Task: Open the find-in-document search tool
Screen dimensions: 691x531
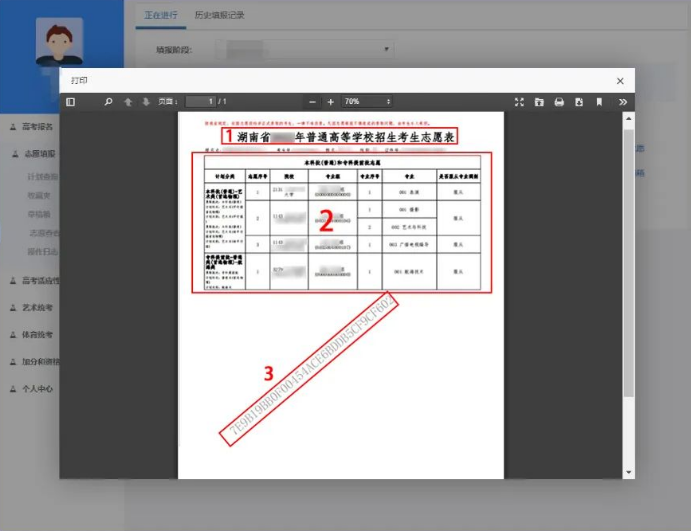Action: [x=108, y=102]
